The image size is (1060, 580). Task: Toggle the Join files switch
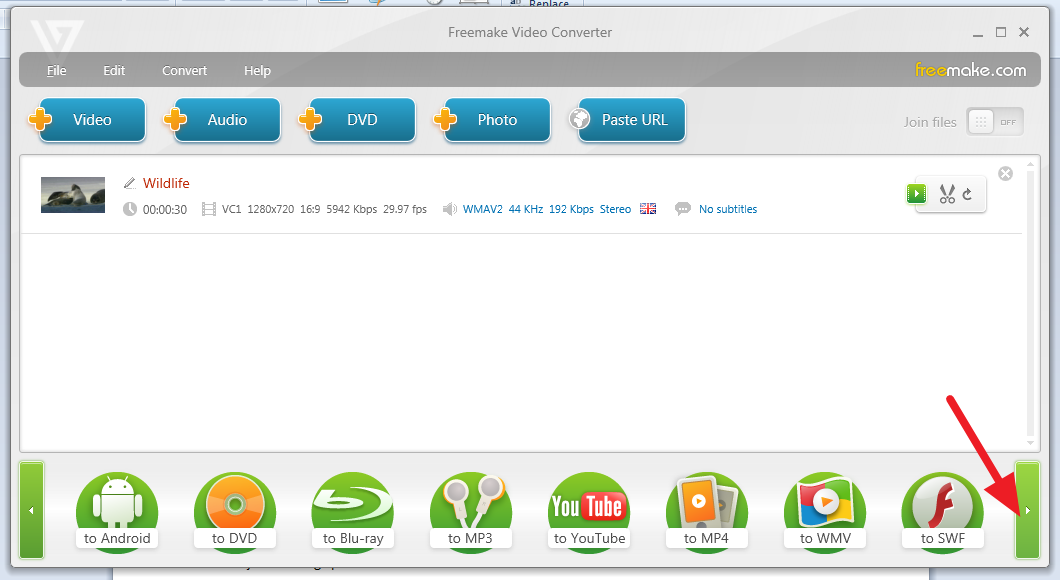tap(994, 122)
